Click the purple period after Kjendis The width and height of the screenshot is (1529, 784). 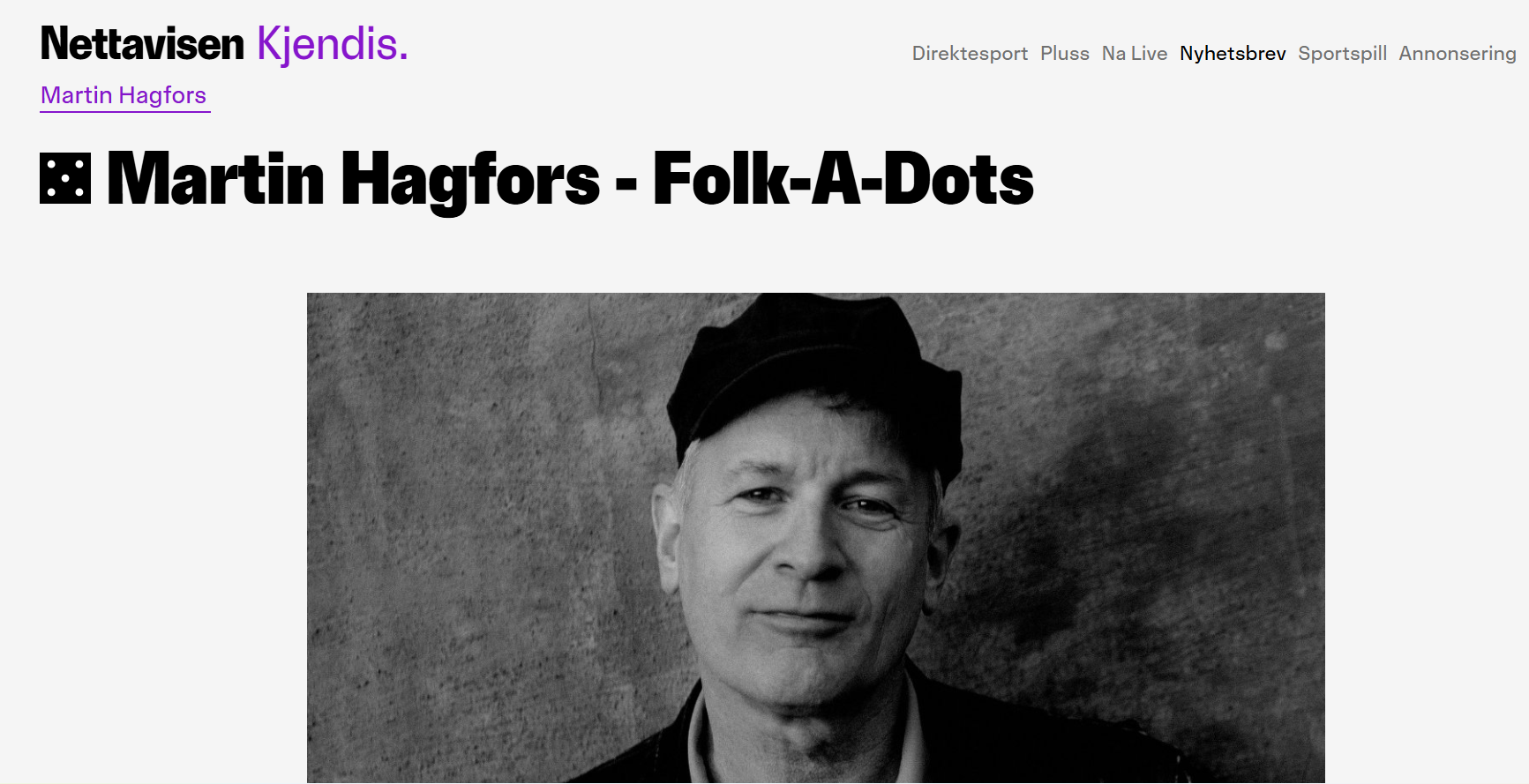403,58
